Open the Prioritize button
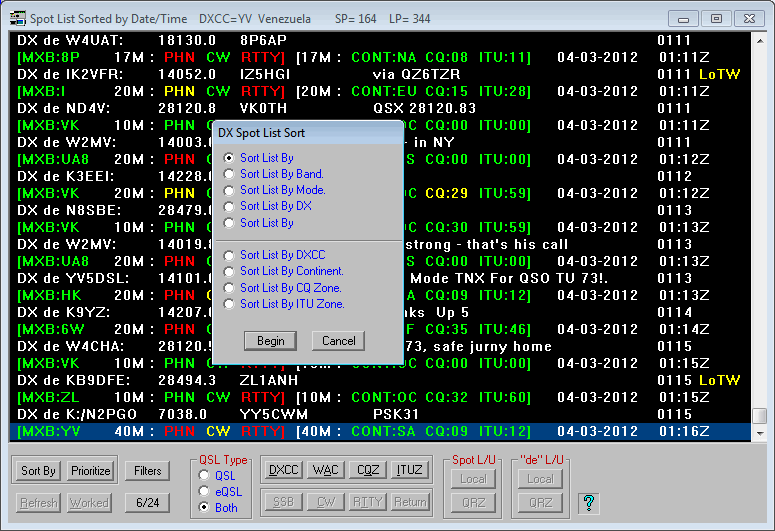Viewport: 775px width, 531px height. (91, 471)
